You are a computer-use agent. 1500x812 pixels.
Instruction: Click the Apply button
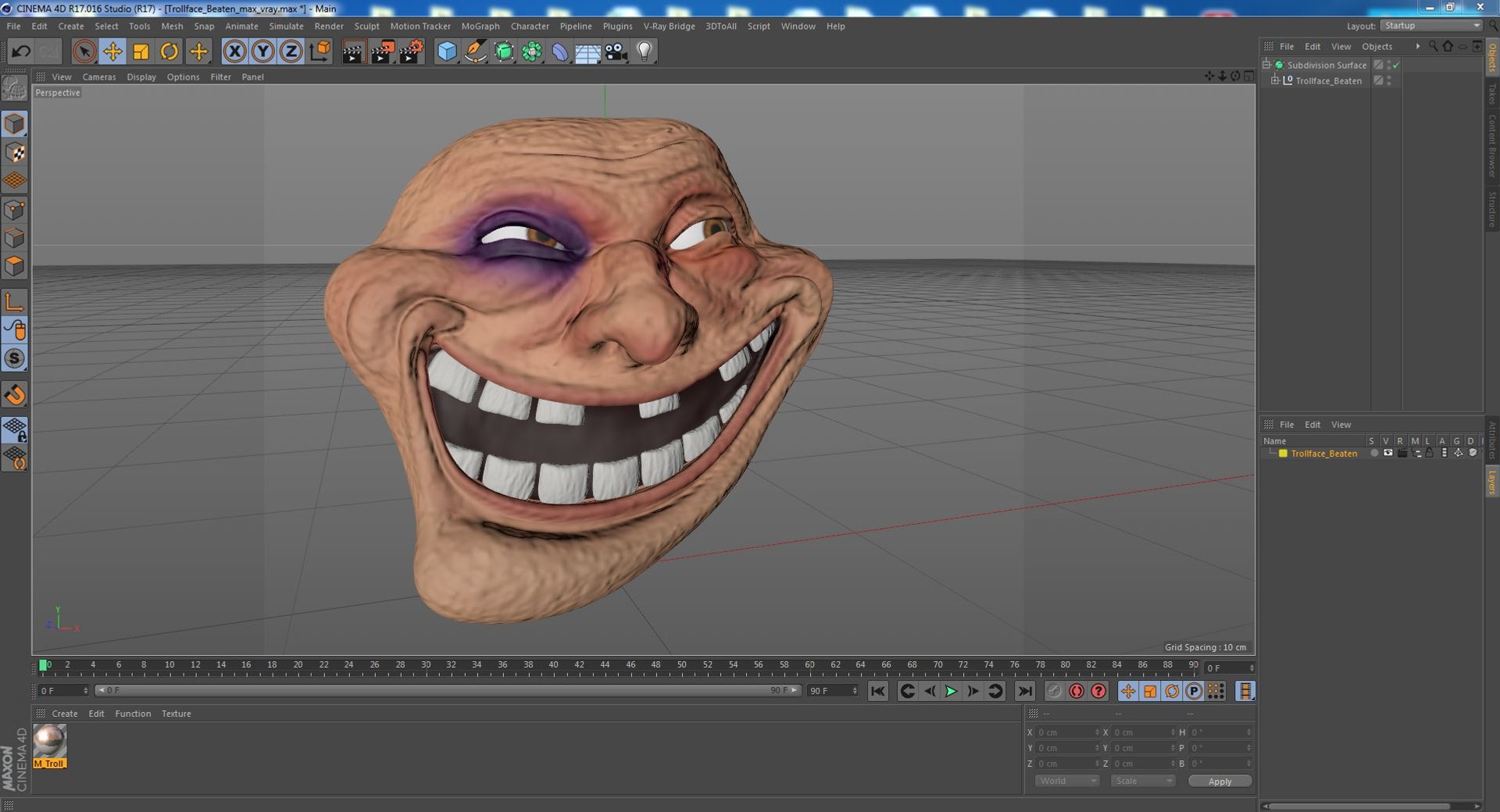tap(1220, 781)
